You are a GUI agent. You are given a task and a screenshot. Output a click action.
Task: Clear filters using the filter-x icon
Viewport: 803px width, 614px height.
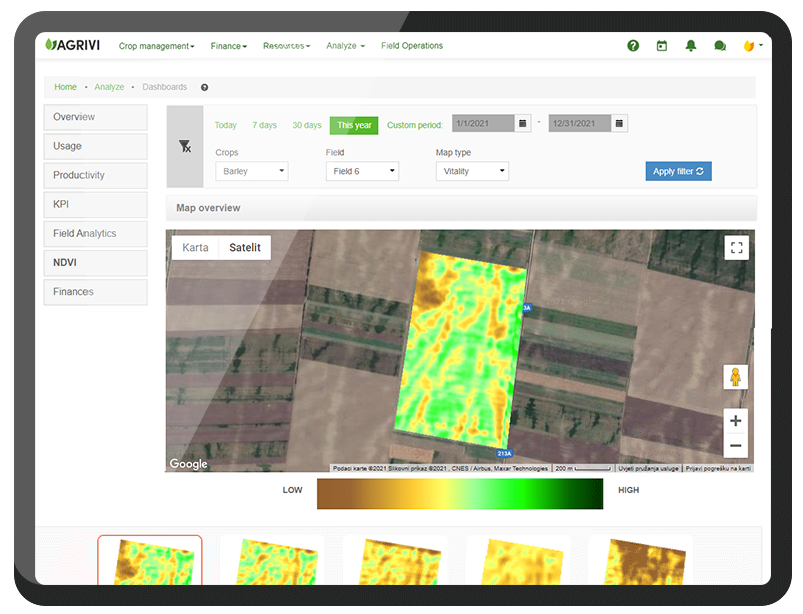pos(185,146)
